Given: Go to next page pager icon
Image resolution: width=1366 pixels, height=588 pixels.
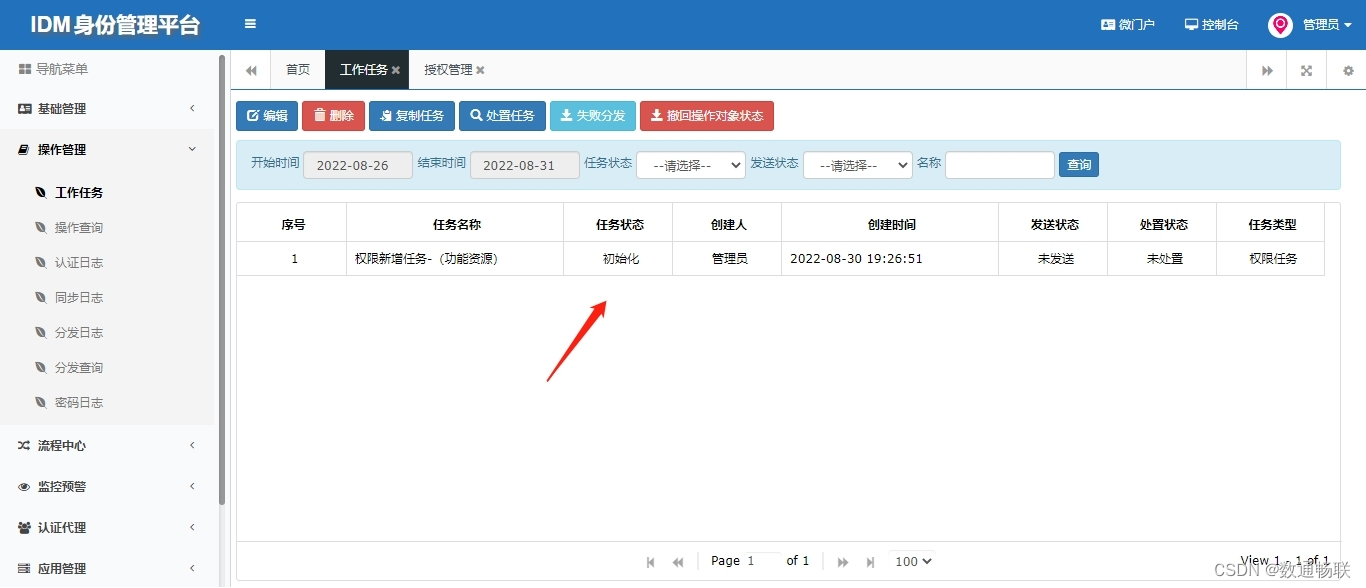Looking at the screenshot, I should click(843, 562).
